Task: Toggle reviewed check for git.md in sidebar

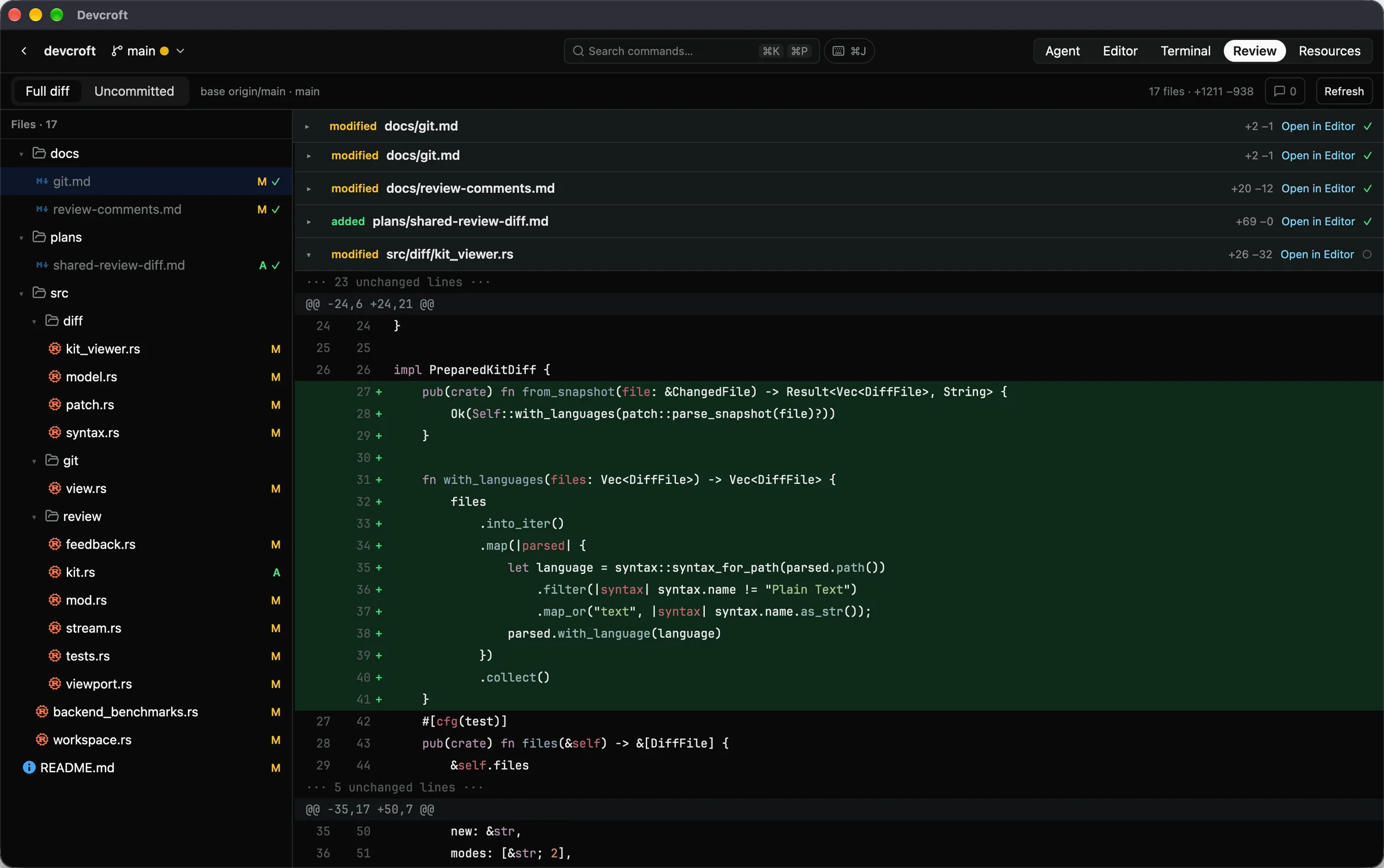Action: pyautogui.click(x=276, y=181)
